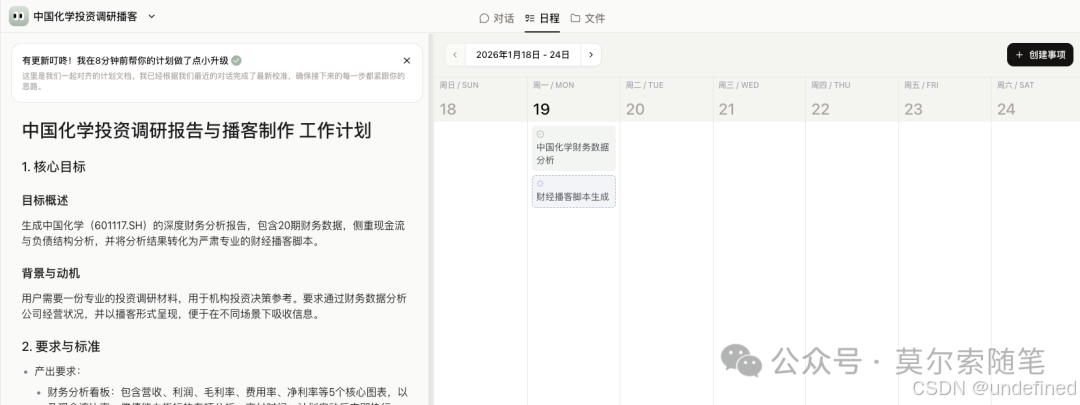Click the 中国化学投资调研报告与播客制作 工作计划 title
Viewport: 1080px width, 405px height.
[197, 131]
